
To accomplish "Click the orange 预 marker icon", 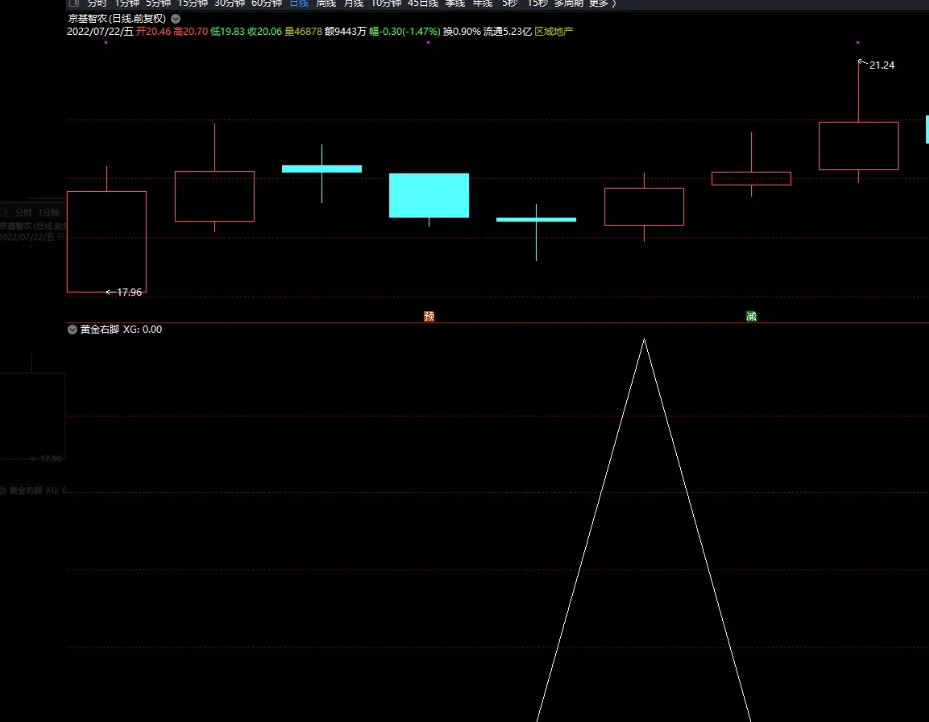I will click(x=429, y=316).
